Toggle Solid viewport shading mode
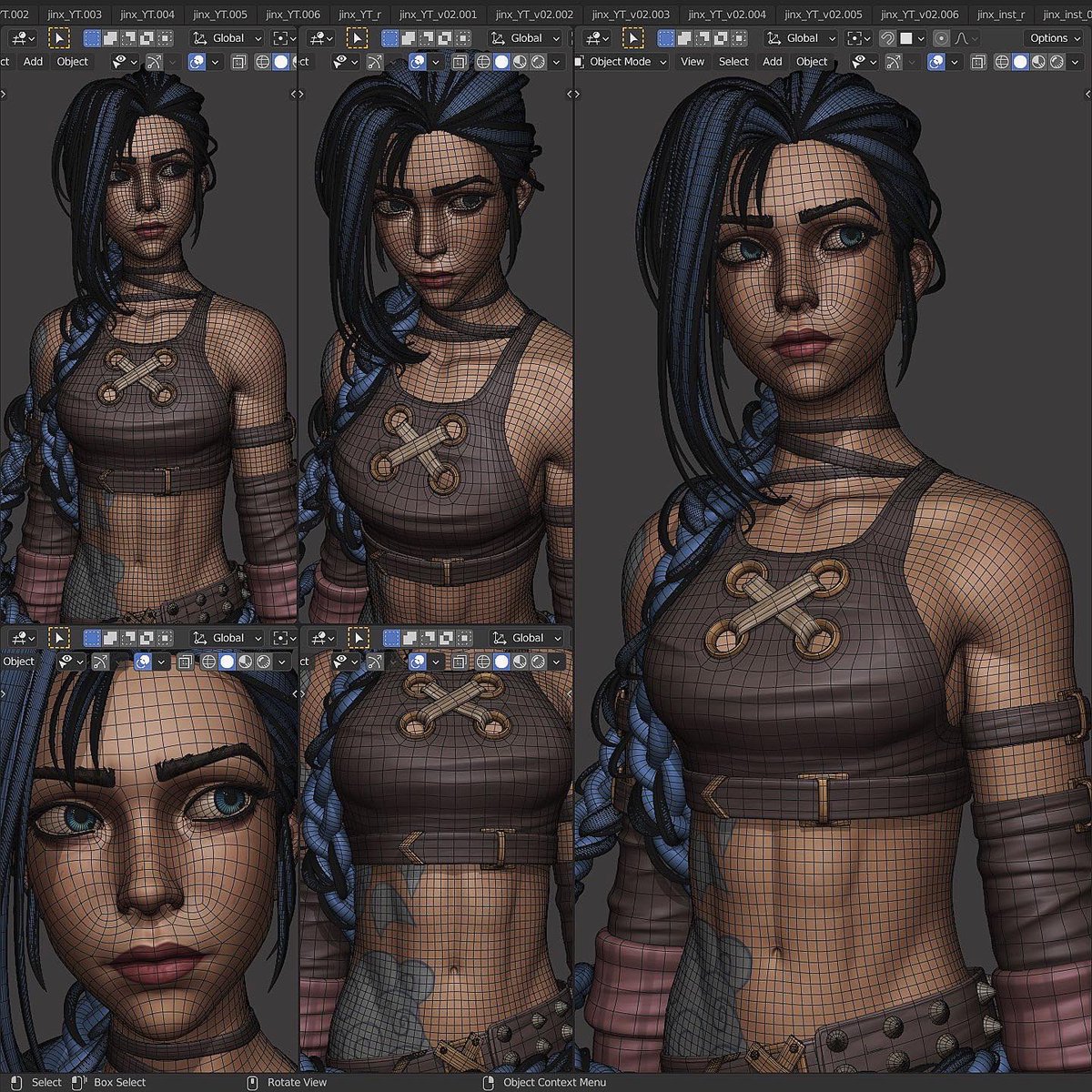The image size is (1092, 1092). pos(1020,61)
